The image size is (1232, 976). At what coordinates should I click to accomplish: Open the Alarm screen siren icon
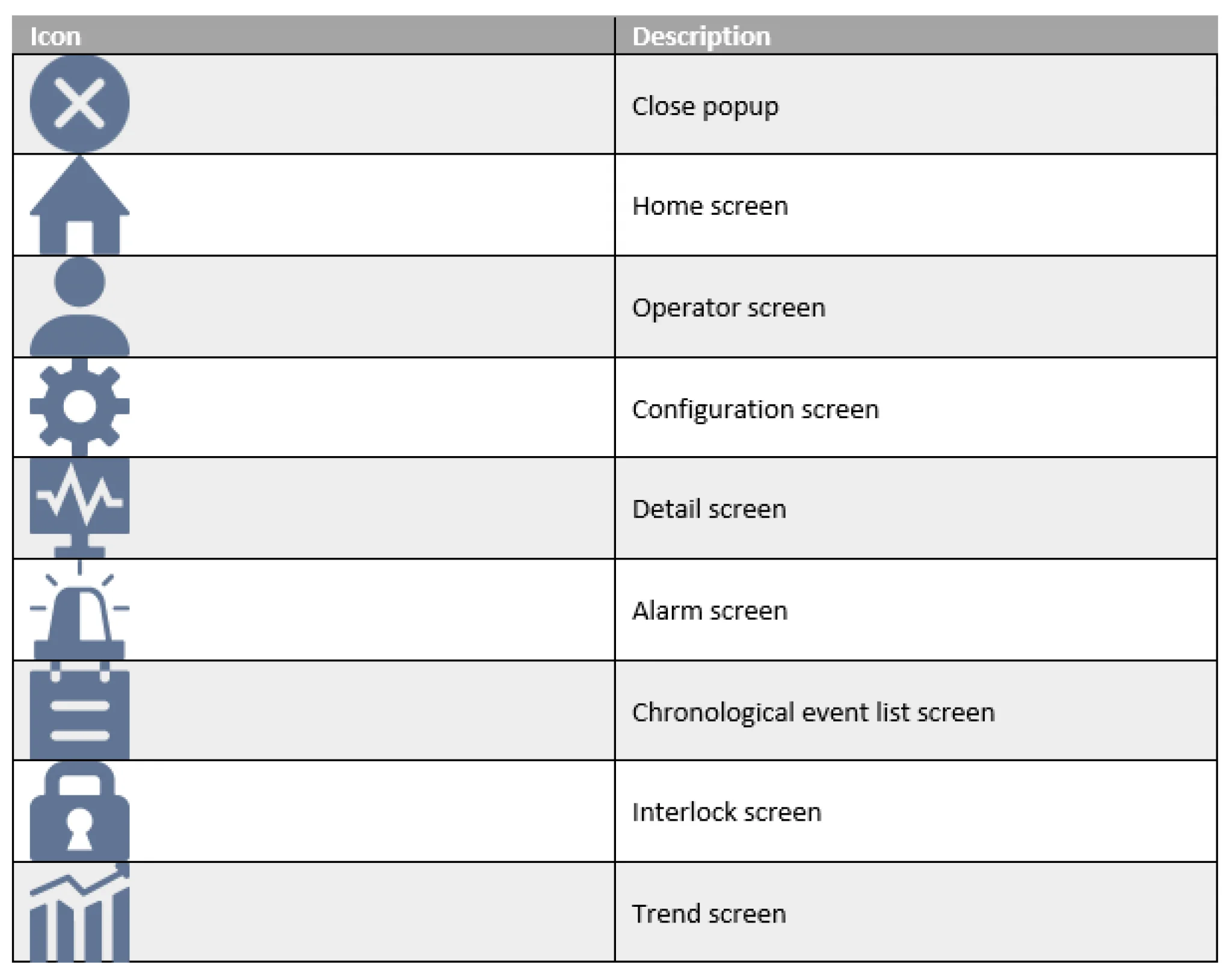point(79,610)
